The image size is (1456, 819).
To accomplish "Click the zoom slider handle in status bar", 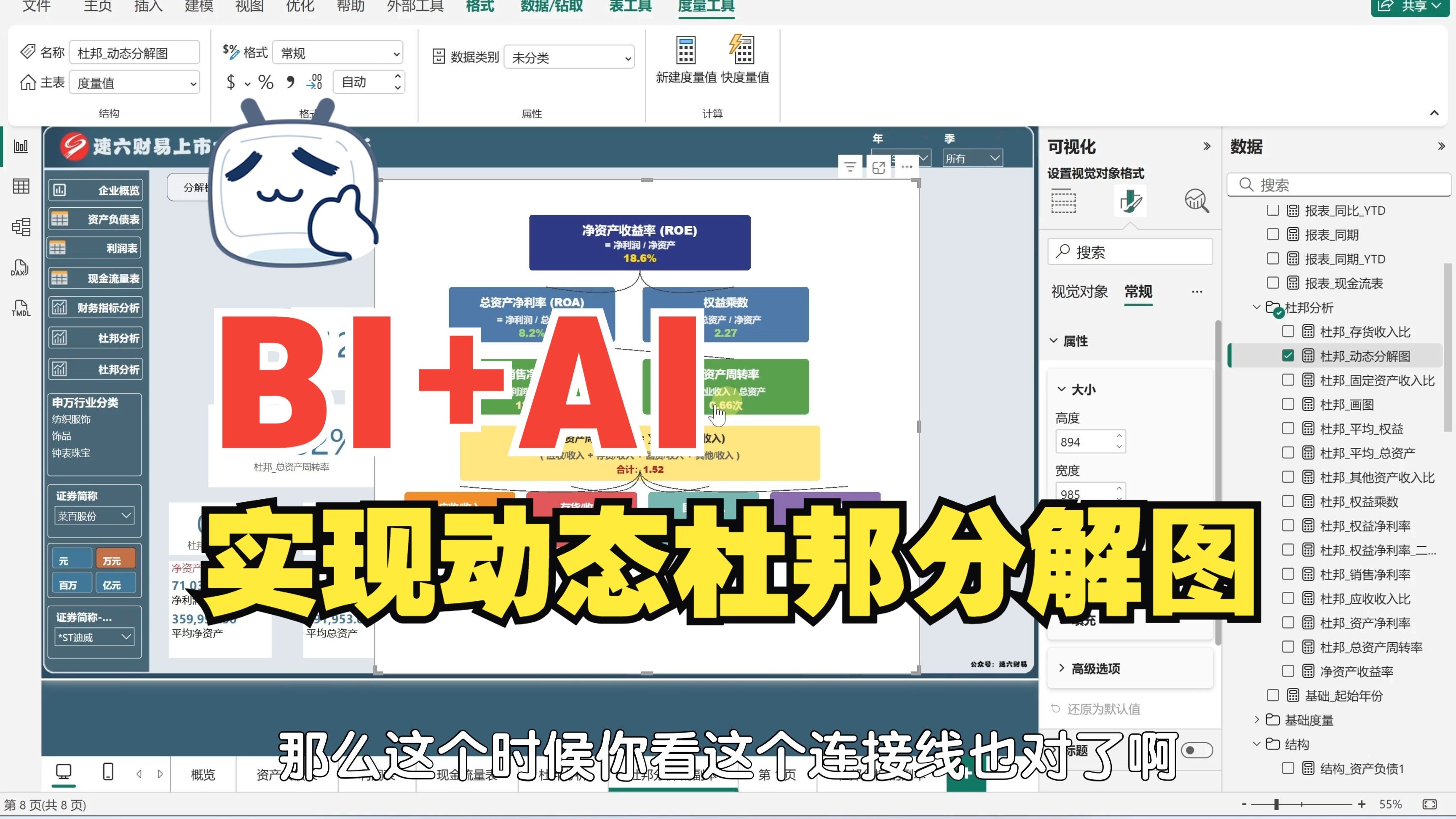I will pos(1276,804).
